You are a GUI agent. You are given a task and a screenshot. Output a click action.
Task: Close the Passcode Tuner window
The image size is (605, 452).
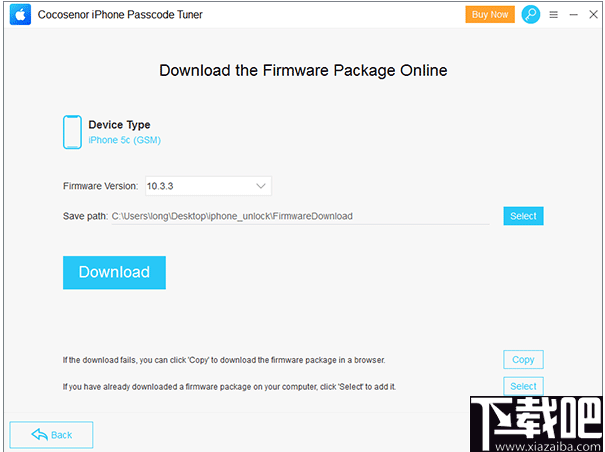pyautogui.click(x=593, y=15)
